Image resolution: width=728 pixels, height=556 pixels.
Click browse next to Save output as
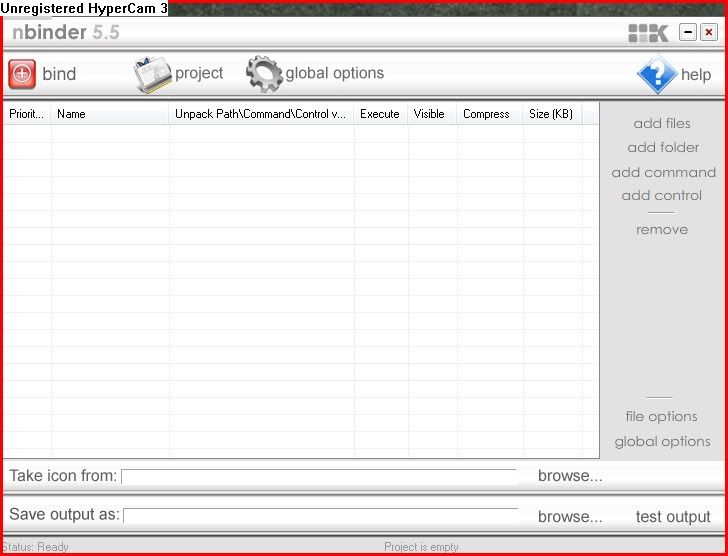pos(570,516)
